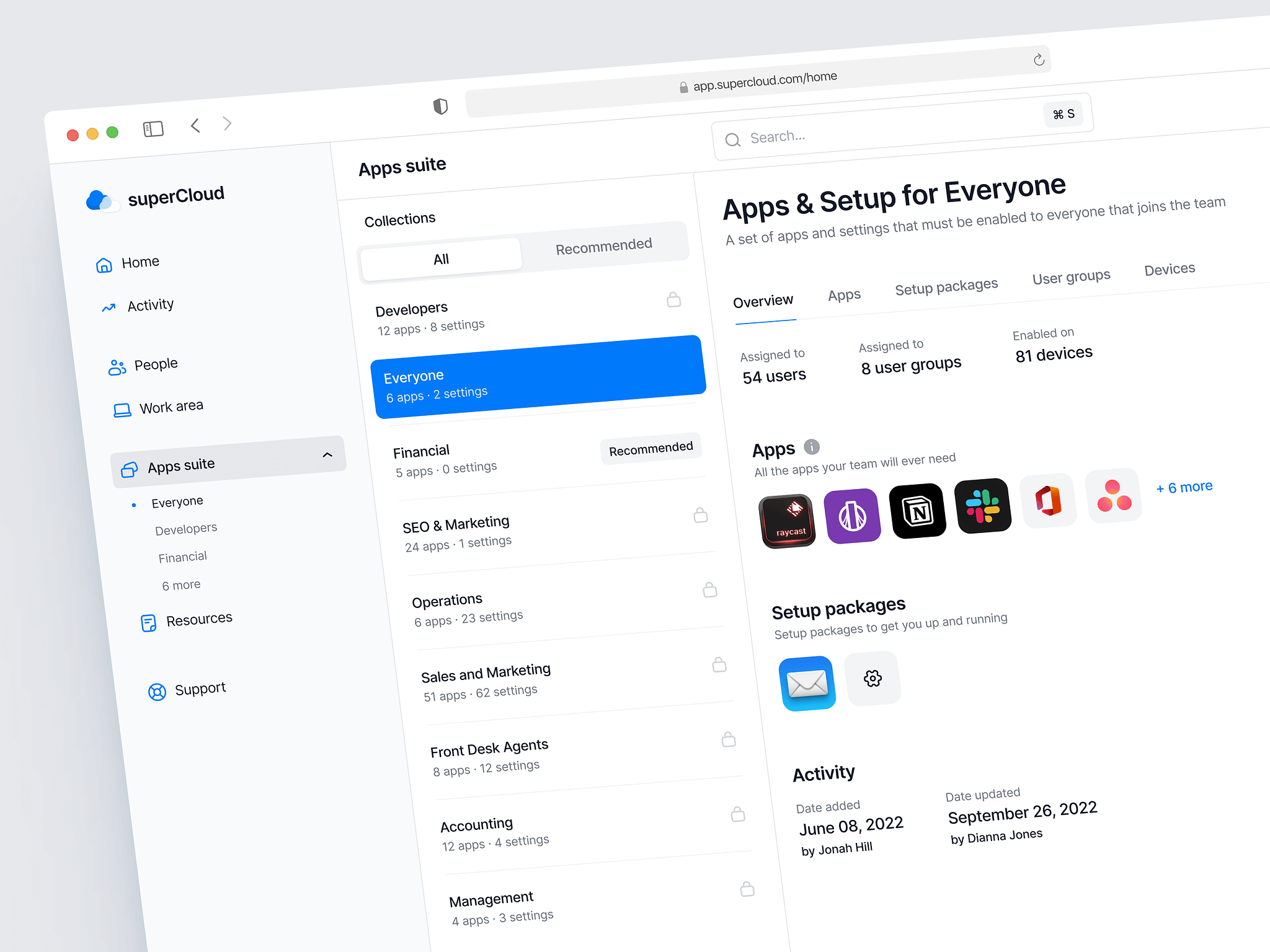Click lock icon on Operations

point(710,589)
